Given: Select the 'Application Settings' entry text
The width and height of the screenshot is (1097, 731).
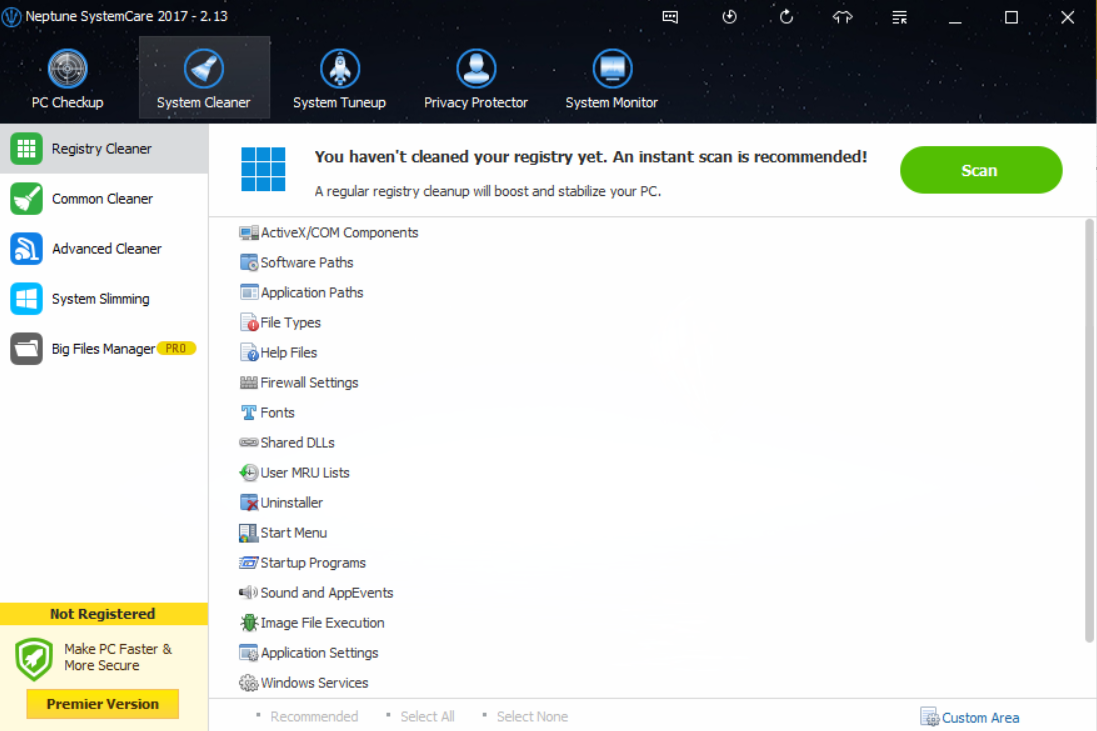Looking at the screenshot, I should (319, 653).
